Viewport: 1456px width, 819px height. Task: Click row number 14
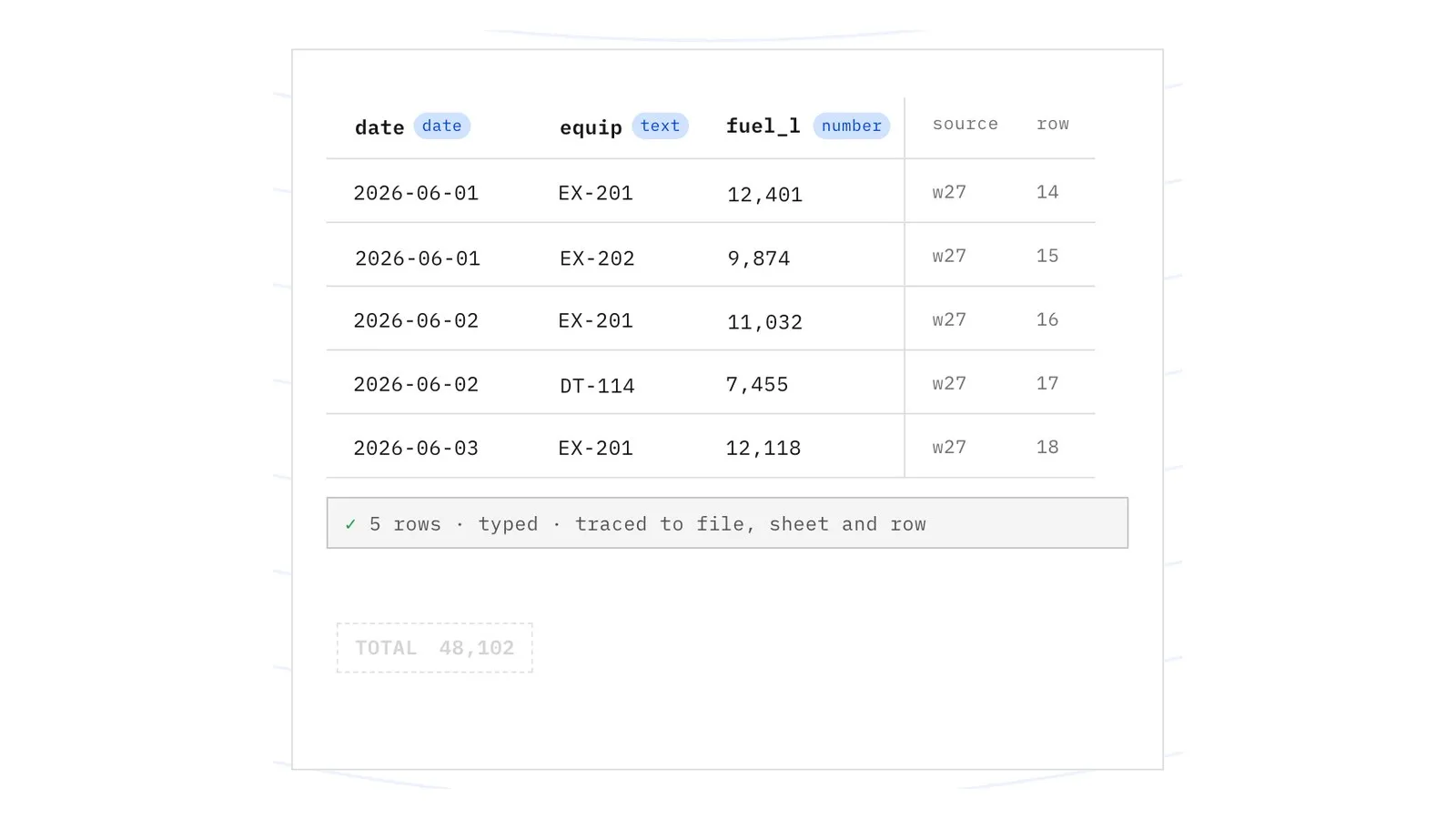pos(1047,192)
